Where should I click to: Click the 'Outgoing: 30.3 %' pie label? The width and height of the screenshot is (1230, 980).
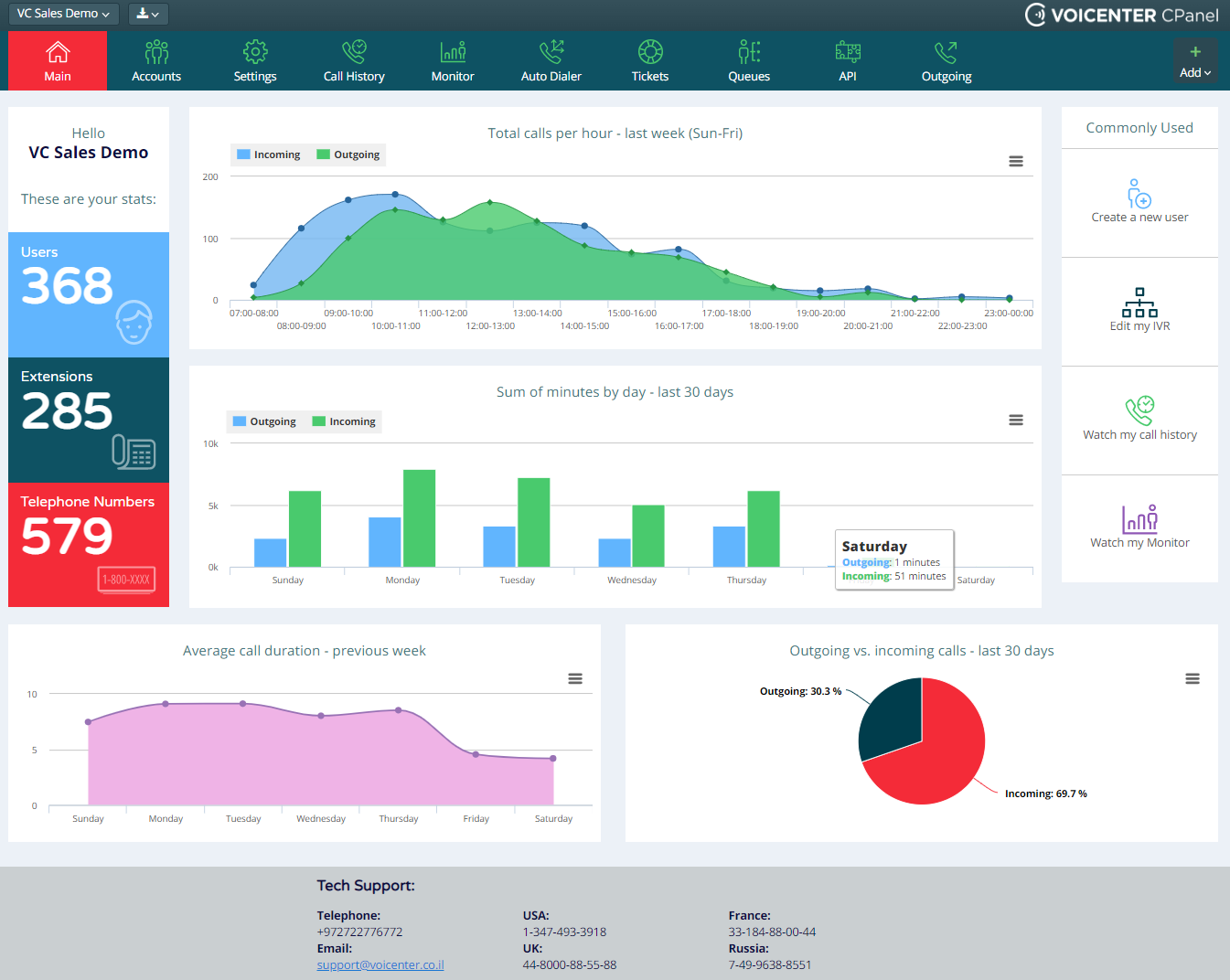click(x=800, y=691)
